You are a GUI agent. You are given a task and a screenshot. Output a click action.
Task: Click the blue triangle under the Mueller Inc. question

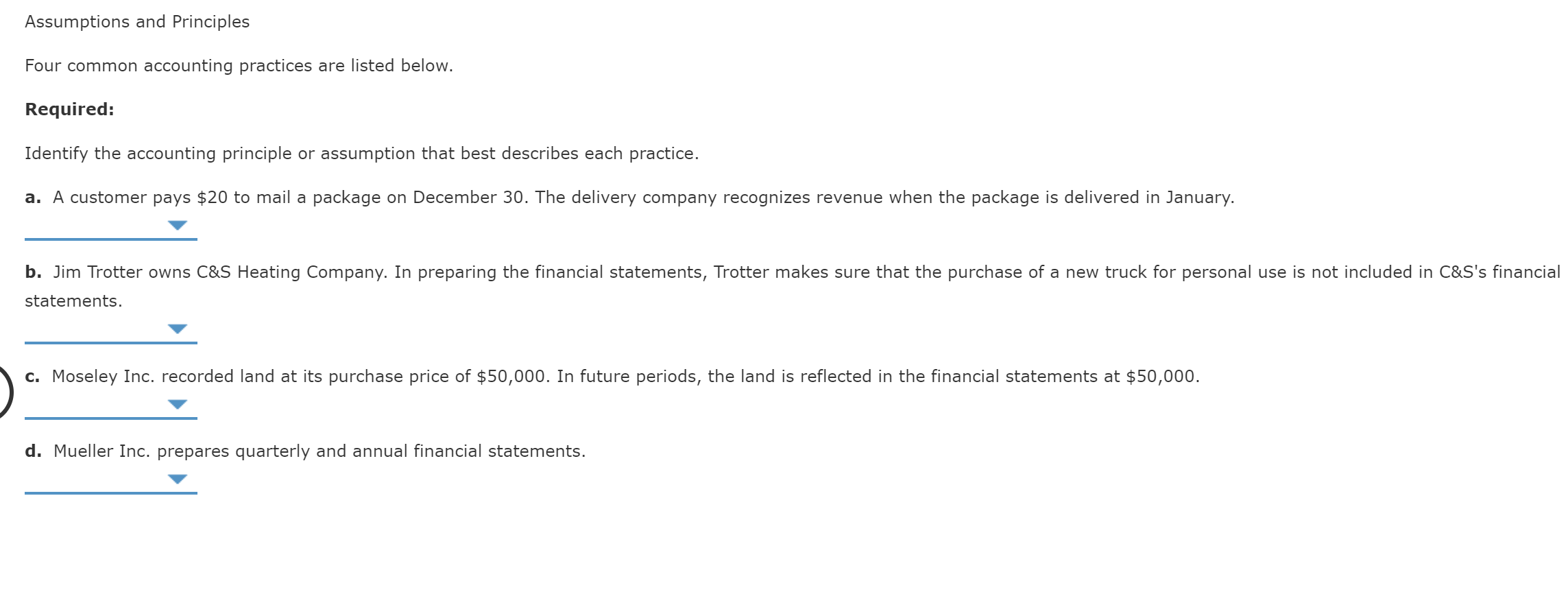[178, 479]
